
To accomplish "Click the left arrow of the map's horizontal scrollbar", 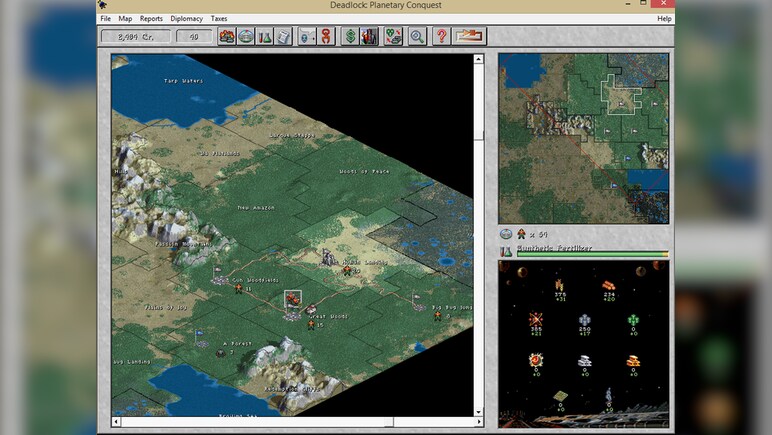I will click(116, 421).
